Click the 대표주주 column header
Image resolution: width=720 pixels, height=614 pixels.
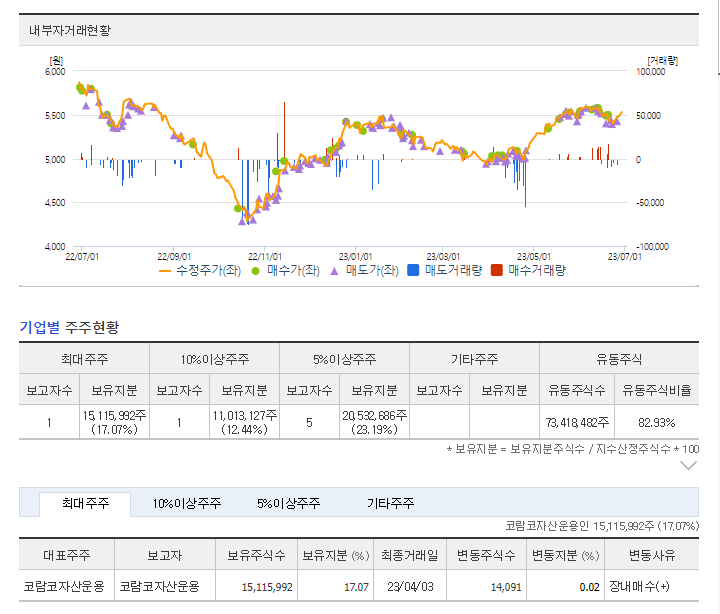pyautogui.click(x=67, y=555)
